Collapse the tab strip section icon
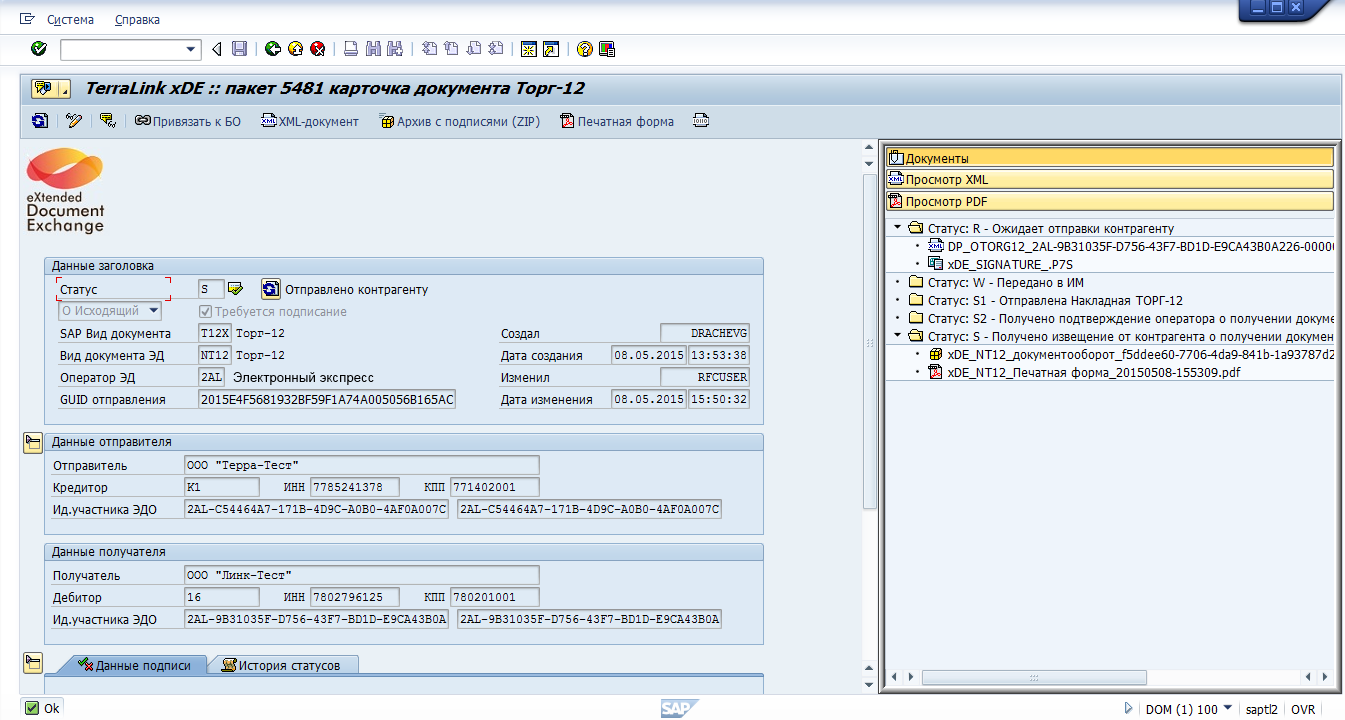 32,662
